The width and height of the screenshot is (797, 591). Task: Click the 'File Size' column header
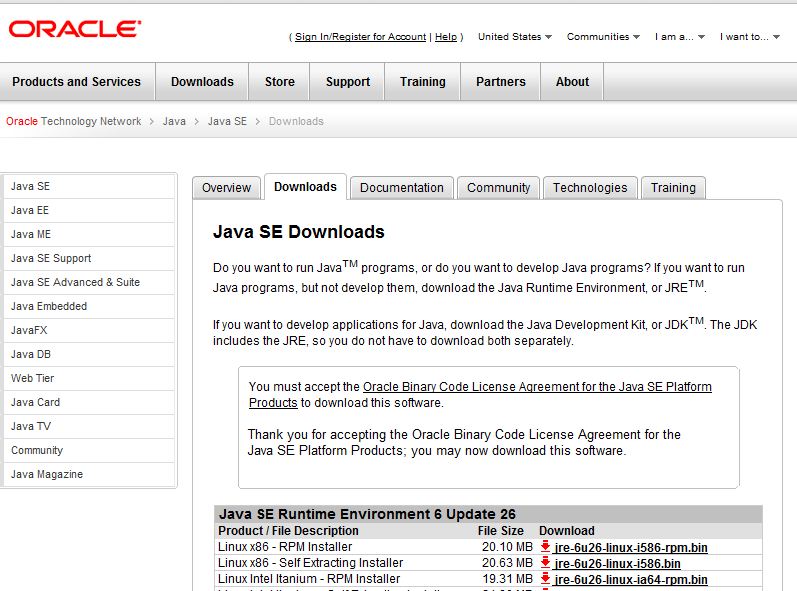(501, 531)
